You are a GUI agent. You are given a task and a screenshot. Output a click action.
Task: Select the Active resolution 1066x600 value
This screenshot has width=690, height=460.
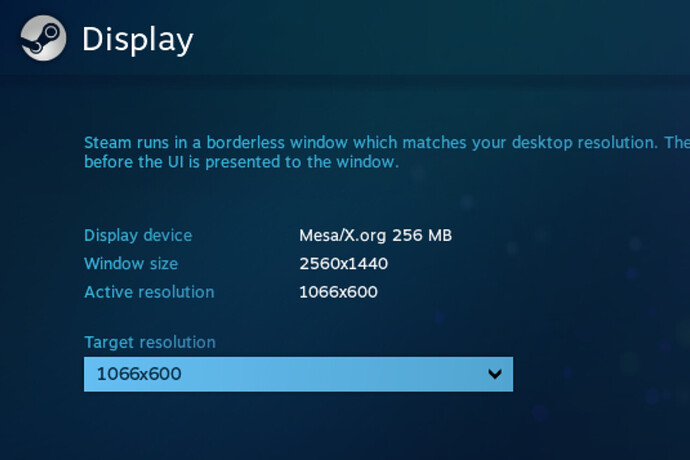pos(338,292)
